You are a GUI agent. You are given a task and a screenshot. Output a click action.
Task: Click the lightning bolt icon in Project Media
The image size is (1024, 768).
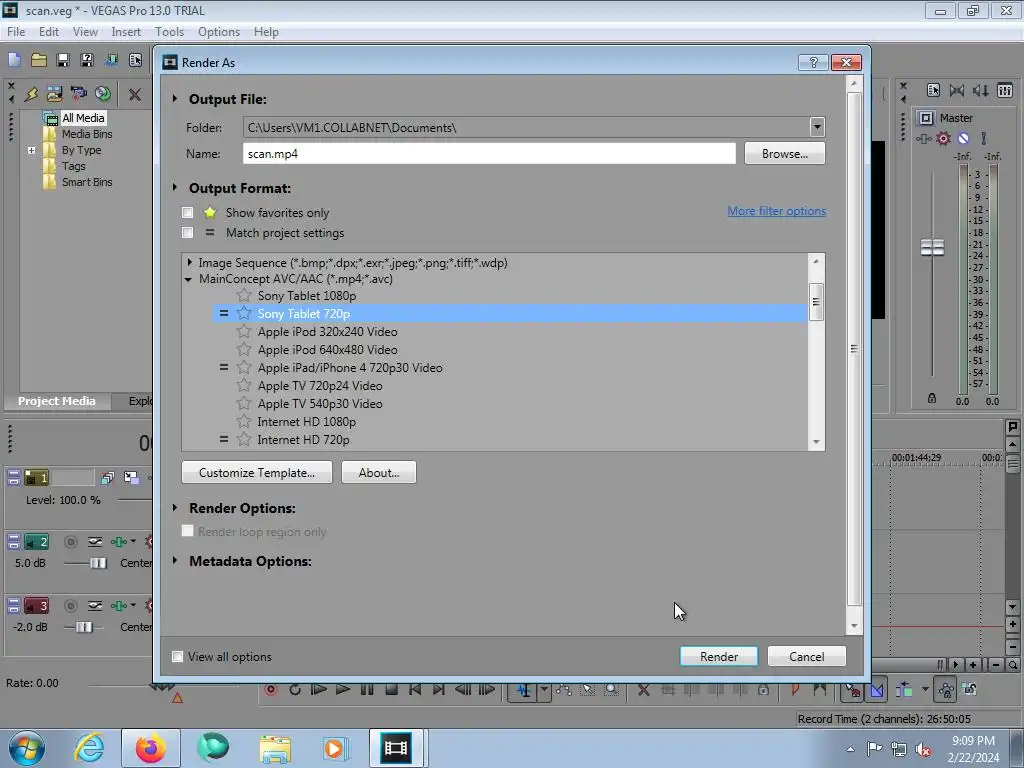pyautogui.click(x=31, y=94)
